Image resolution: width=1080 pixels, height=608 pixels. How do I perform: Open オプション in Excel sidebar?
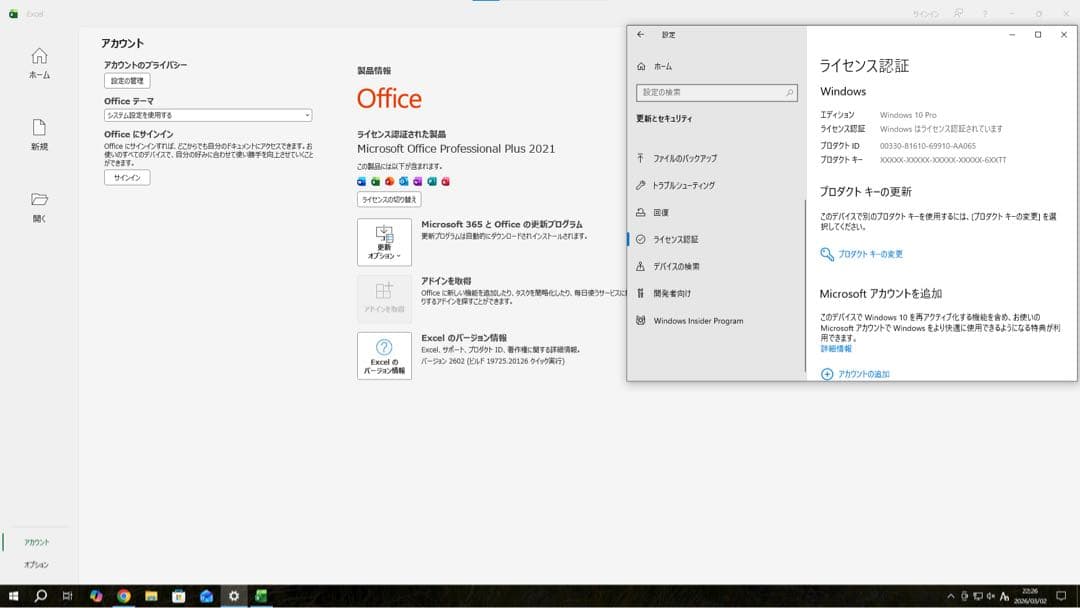coord(37,565)
